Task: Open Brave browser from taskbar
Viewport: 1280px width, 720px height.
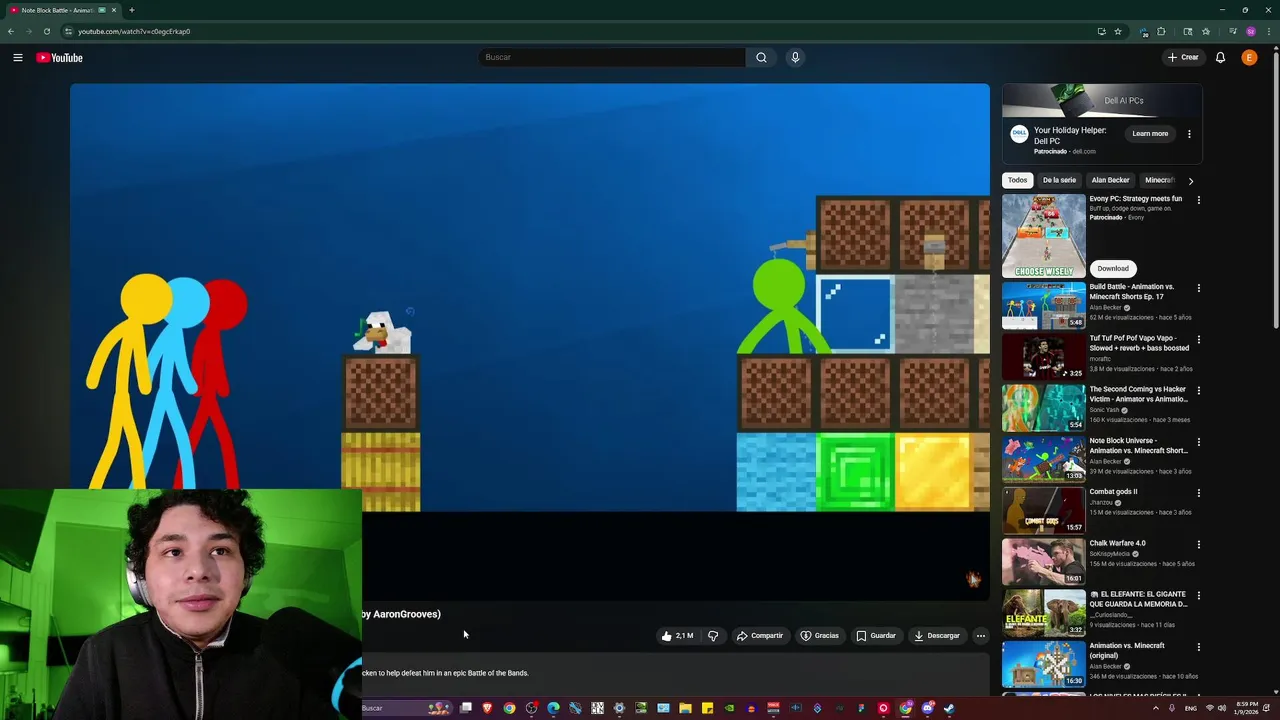Action: (x=487, y=708)
